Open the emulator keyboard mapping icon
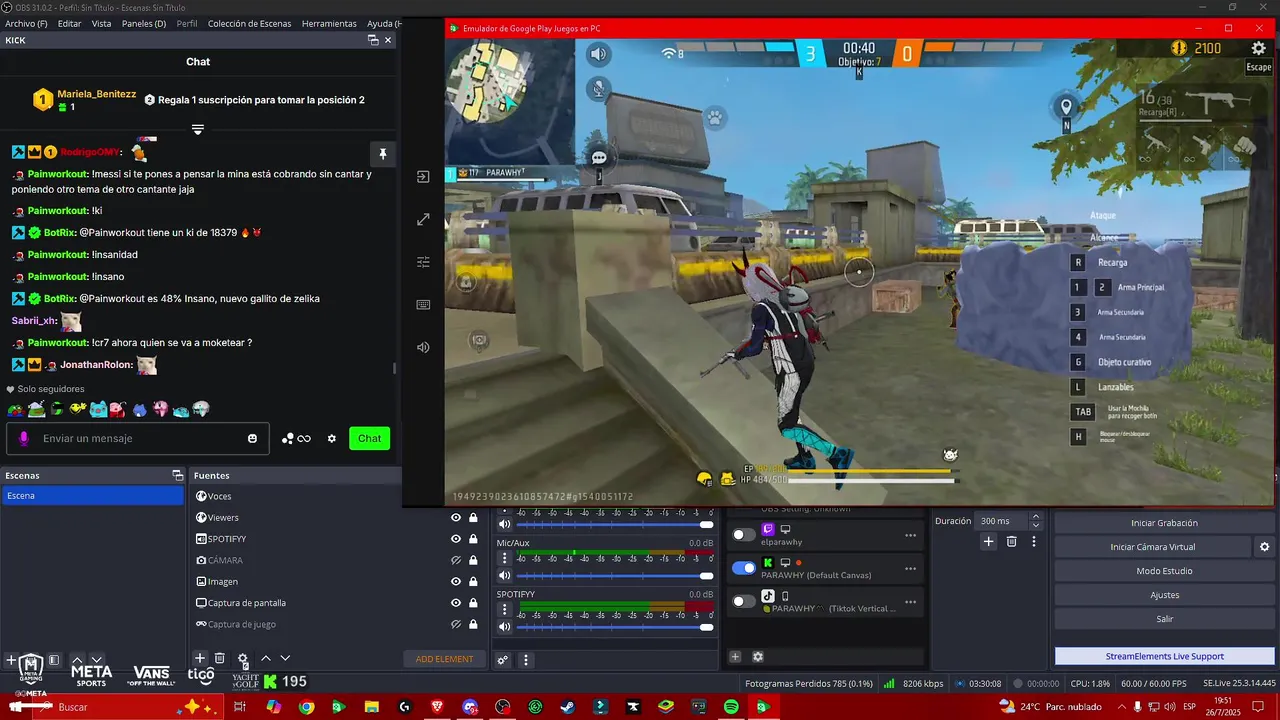 point(423,305)
